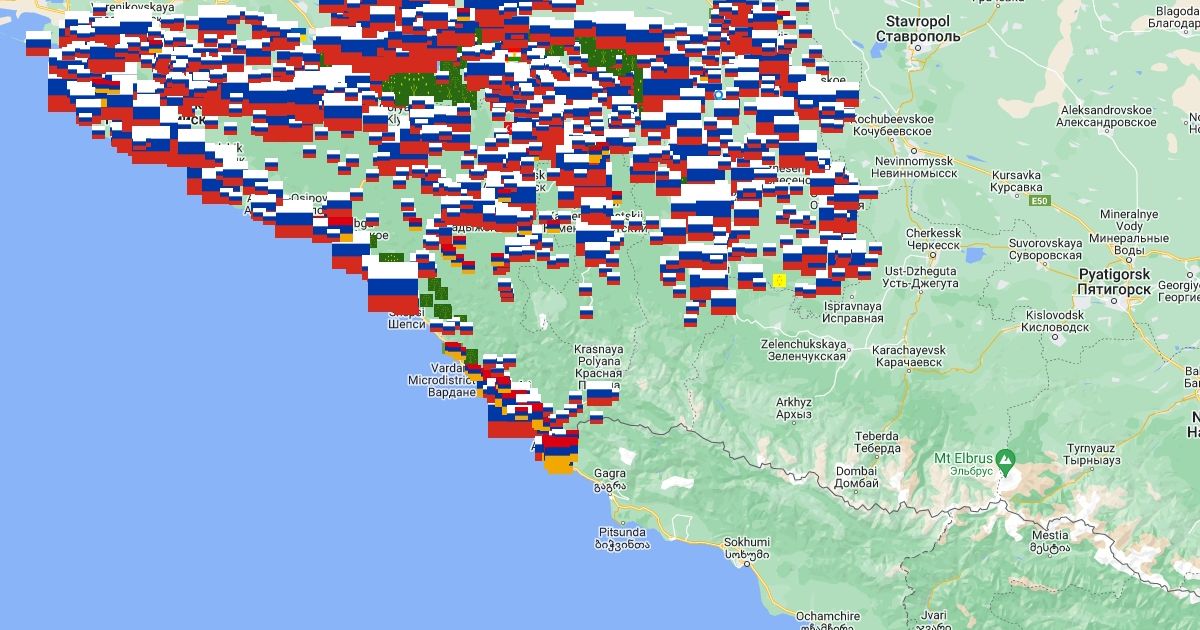The image size is (1200, 630).
Task: Click the Russian flag over Krasnaya Polyana label
Action: (600, 395)
